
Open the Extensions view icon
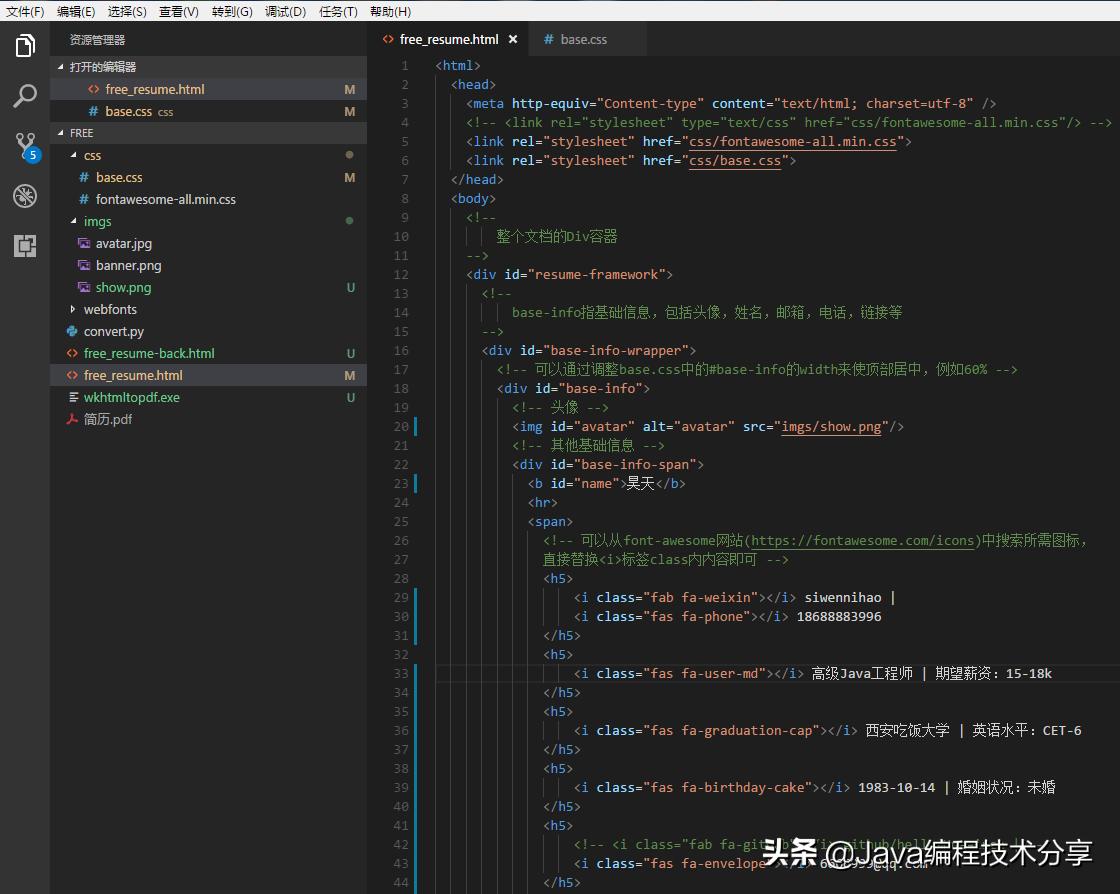click(x=25, y=246)
